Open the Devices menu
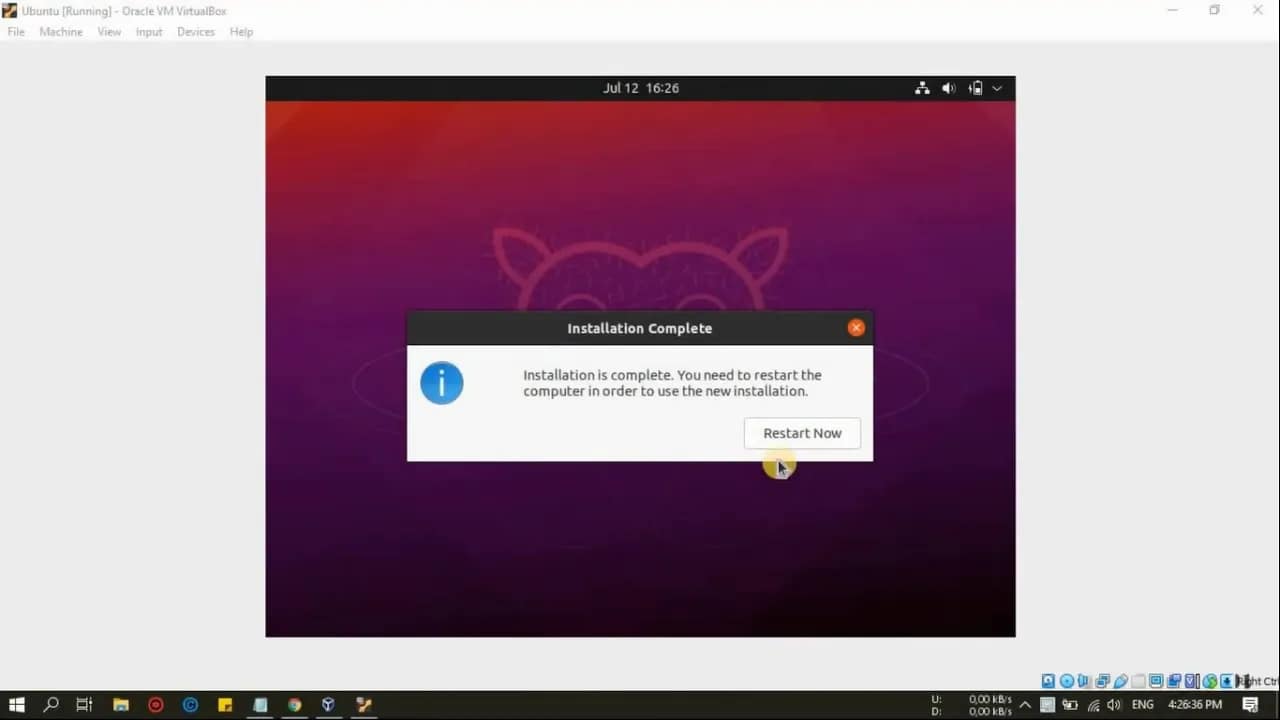This screenshot has height=720, width=1280. point(196,32)
